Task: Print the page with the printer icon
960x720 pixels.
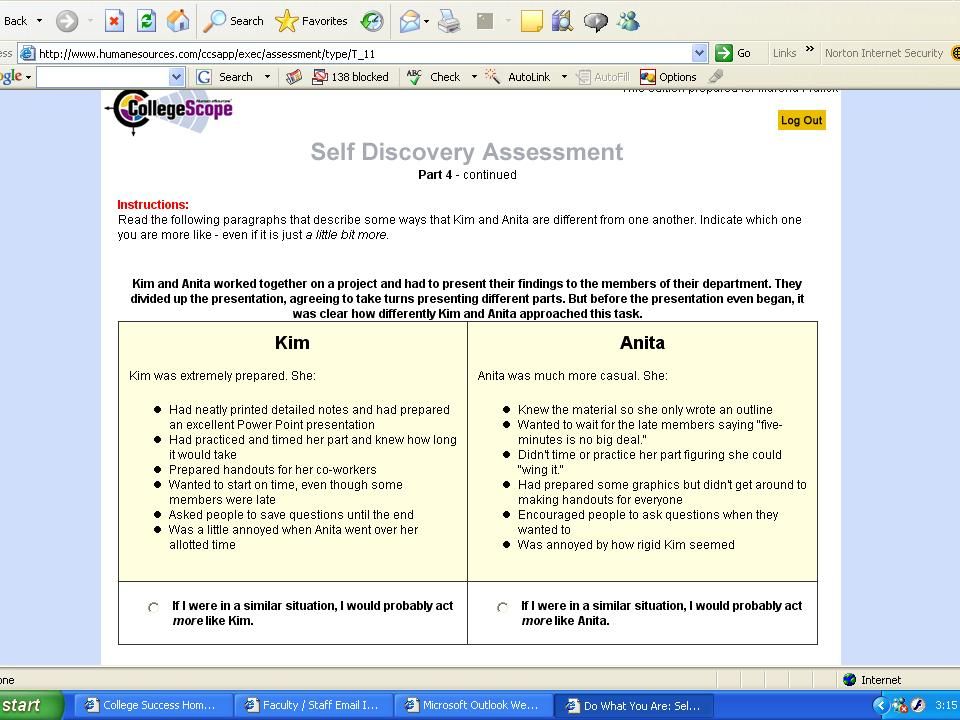Action: [449, 21]
